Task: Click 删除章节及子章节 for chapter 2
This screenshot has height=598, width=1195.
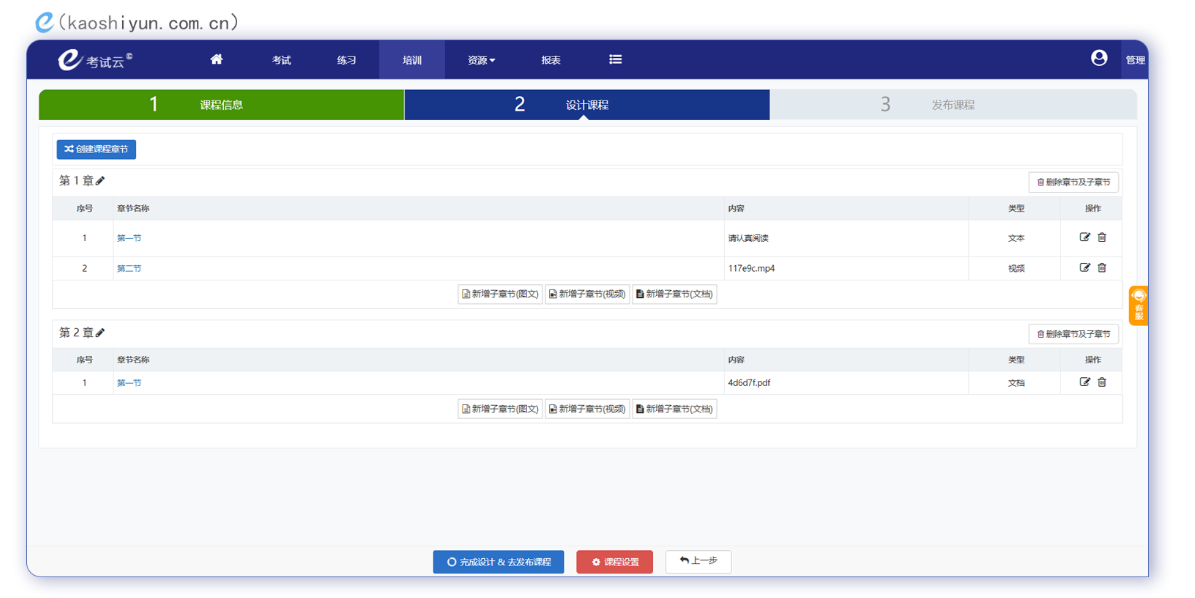Action: 1075,333
